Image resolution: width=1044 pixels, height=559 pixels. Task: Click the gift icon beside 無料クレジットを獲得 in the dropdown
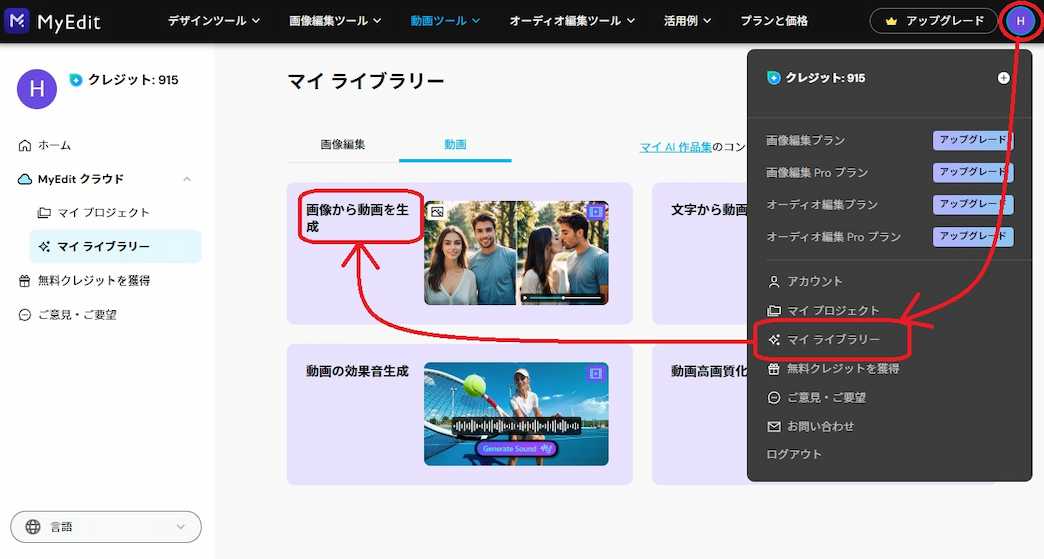(x=774, y=369)
